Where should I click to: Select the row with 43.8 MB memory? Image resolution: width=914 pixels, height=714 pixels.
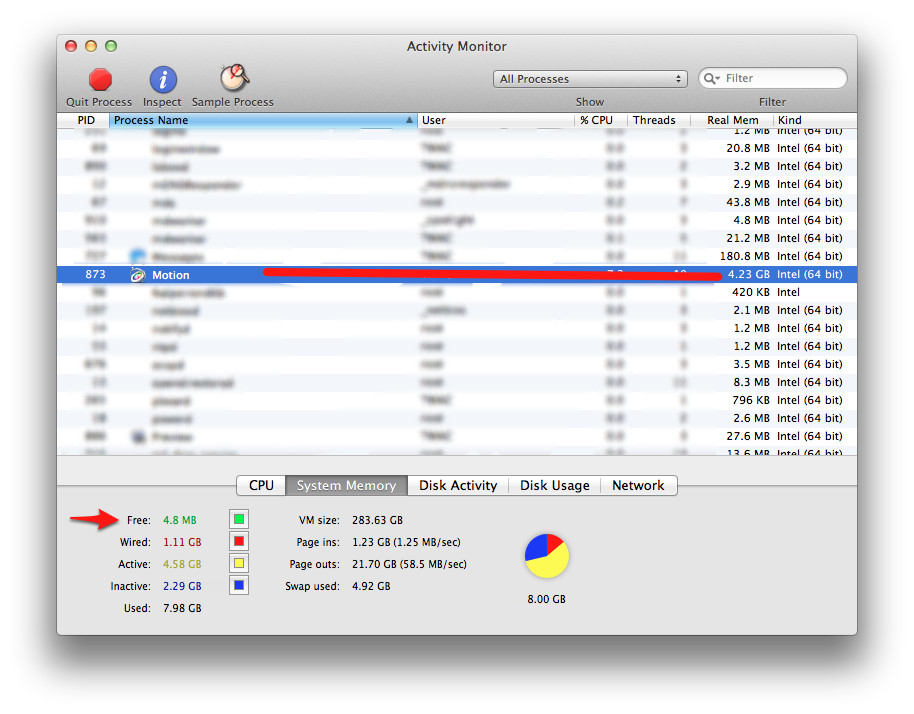[x=457, y=202]
